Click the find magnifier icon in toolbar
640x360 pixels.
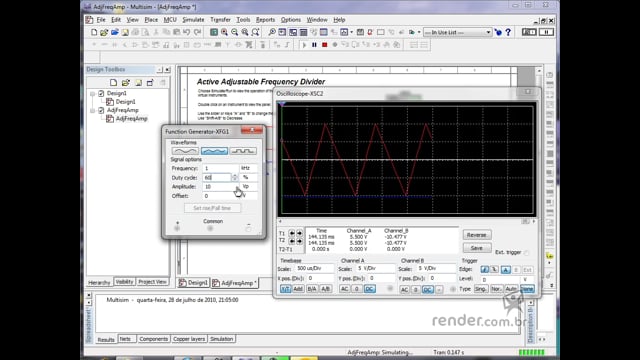tap(272, 32)
